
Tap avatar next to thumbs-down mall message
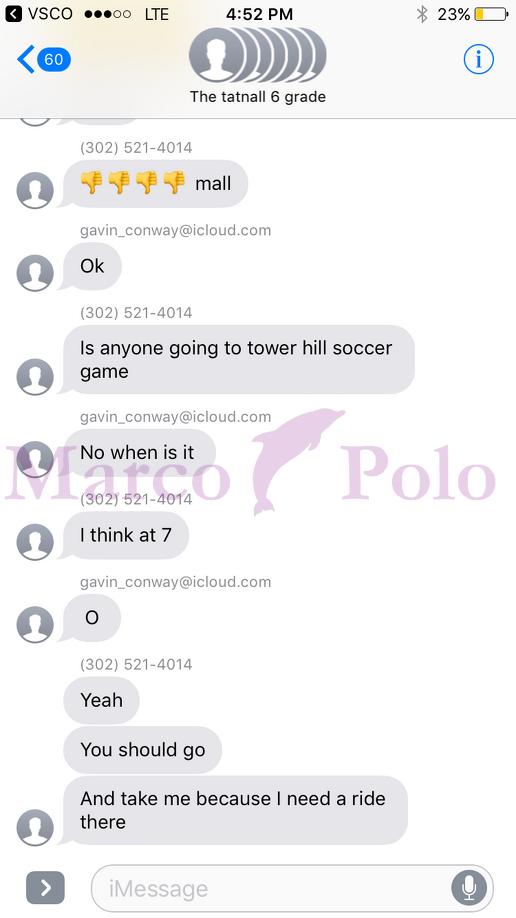point(35,190)
